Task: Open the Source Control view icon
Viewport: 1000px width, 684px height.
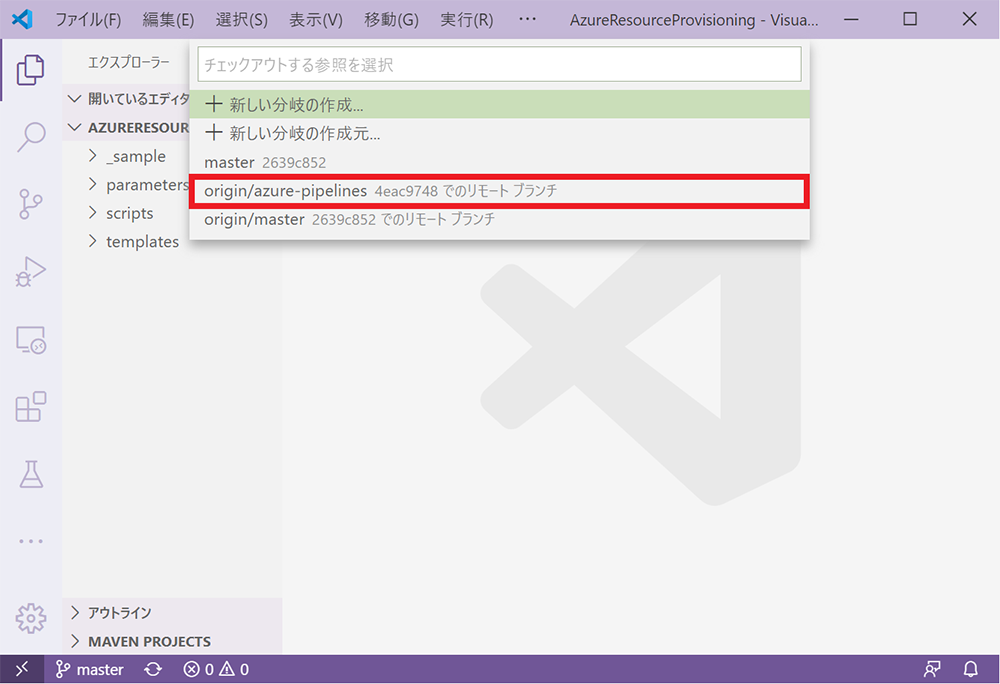Action: click(x=30, y=205)
